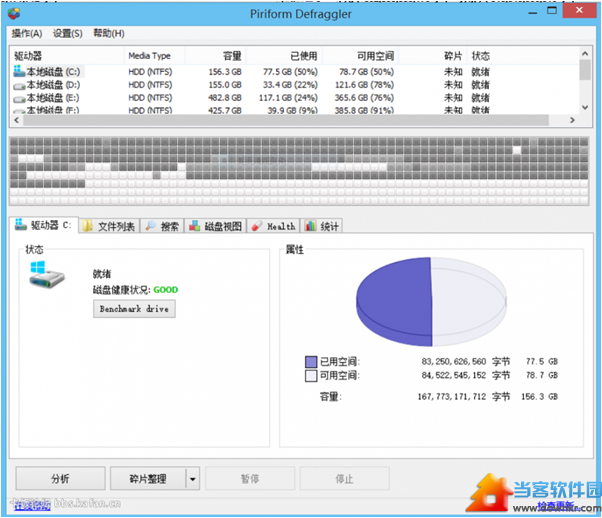The width and height of the screenshot is (602, 518).
Task: Open the 设置(S) menu
Action: (x=68, y=33)
